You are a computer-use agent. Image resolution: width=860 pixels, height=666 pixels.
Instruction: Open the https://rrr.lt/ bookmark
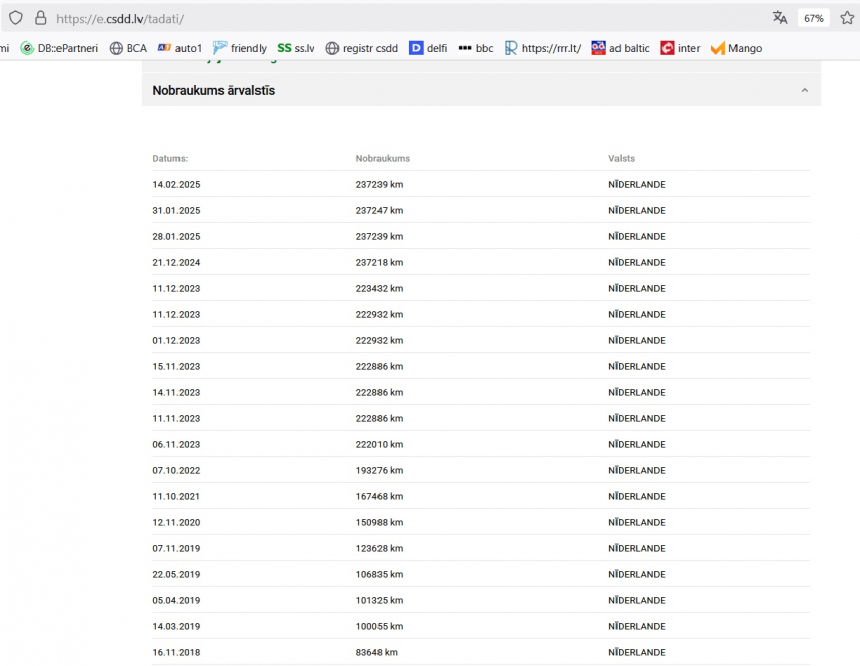pos(543,48)
